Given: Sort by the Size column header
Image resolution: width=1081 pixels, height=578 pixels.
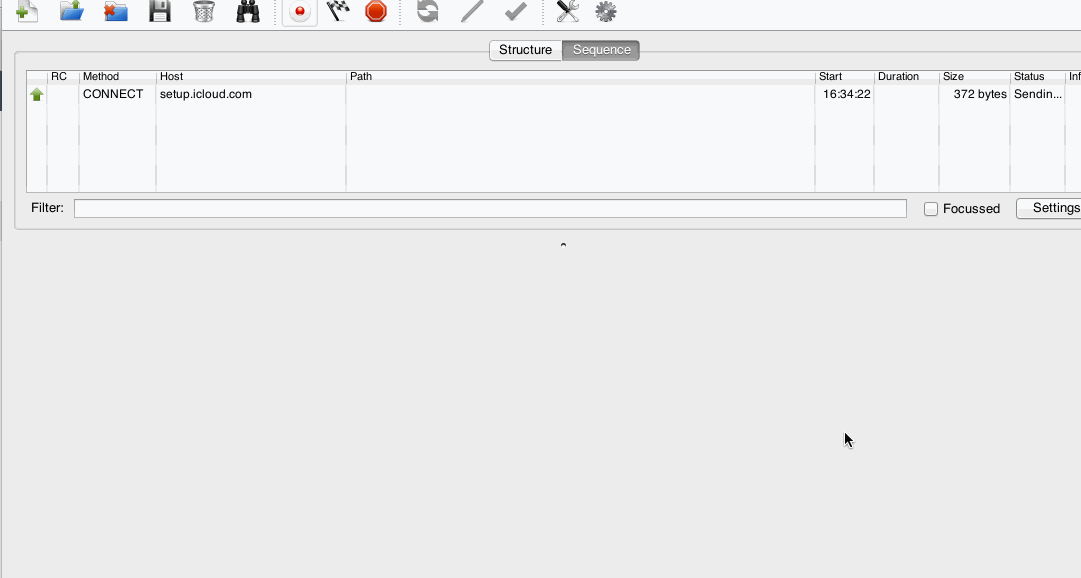Looking at the screenshot, I should [975, 77].
